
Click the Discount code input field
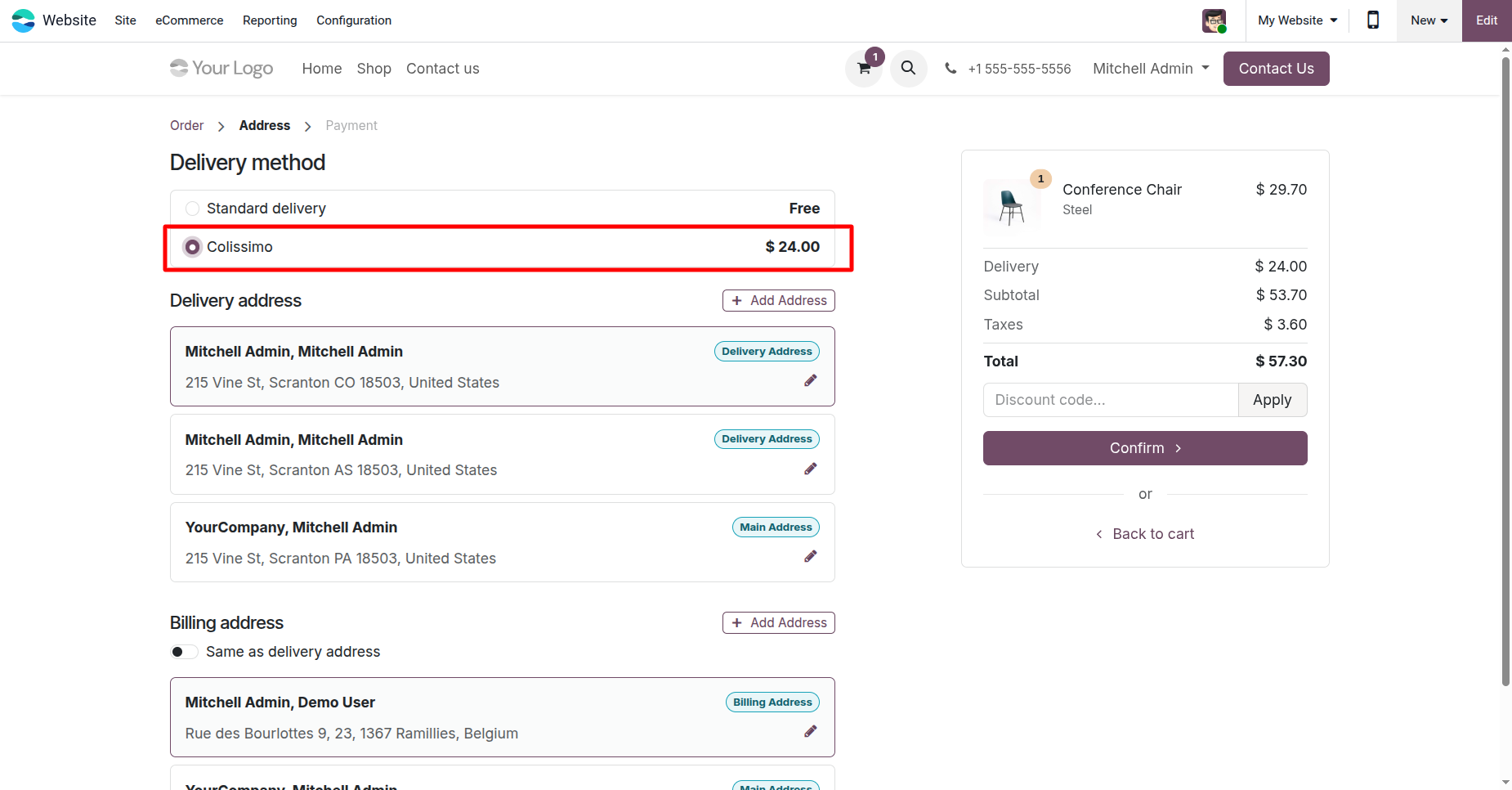tap(1110, 400)
